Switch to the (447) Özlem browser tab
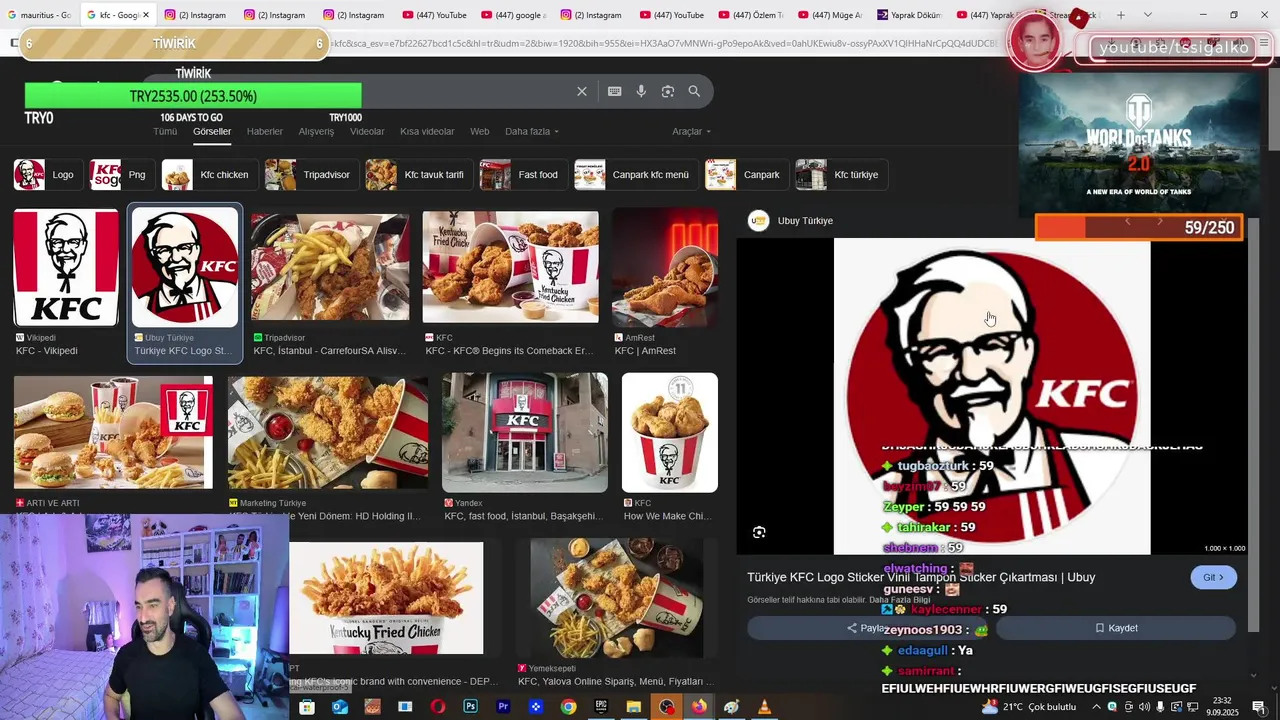Image resolution: width=1280 pixels, height=720 pixels. tap(750, 15)
